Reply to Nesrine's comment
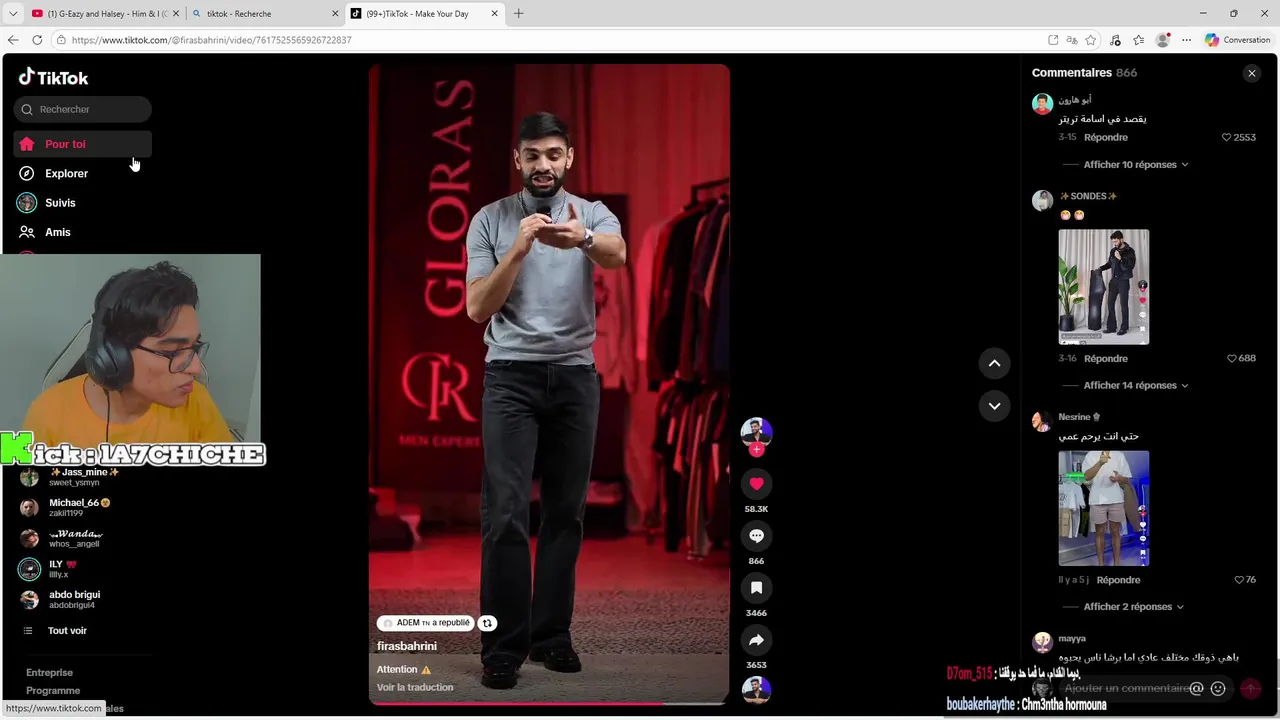The image size is (1280, 720). (x=1118, y=580)
